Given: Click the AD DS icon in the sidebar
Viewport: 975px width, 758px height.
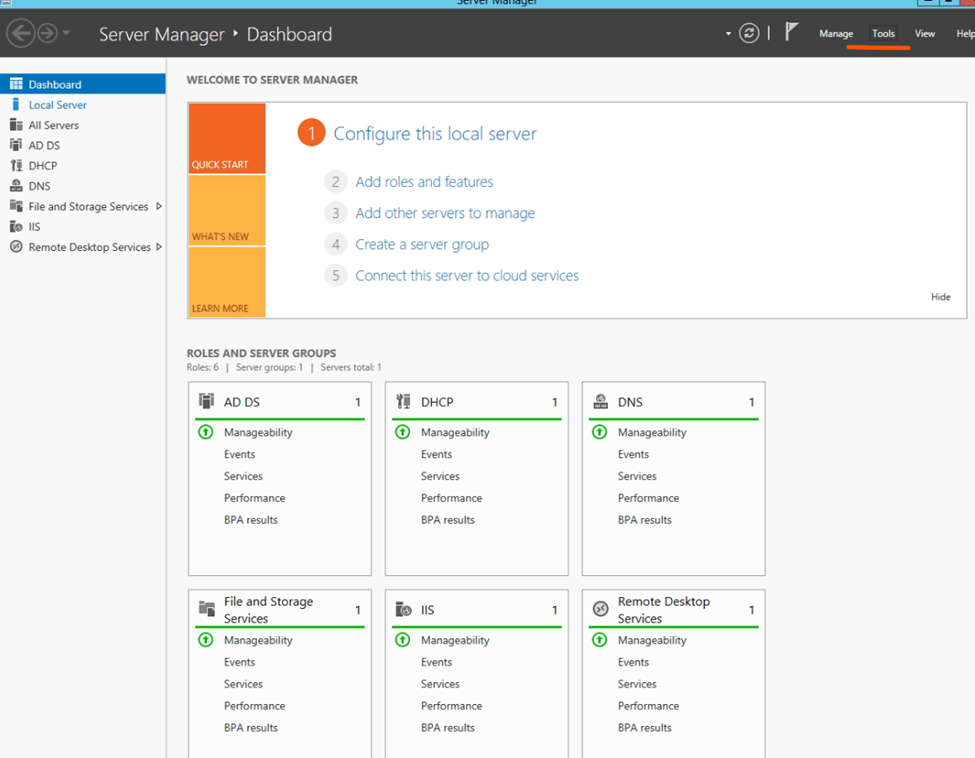Looking at the screenshot, I should pyautogui.click(x=16, y=145).
